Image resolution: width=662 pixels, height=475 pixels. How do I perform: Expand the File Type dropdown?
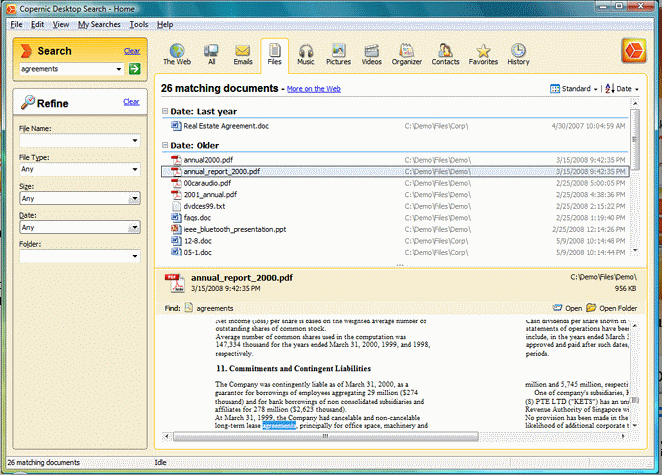tap(134, 169)
